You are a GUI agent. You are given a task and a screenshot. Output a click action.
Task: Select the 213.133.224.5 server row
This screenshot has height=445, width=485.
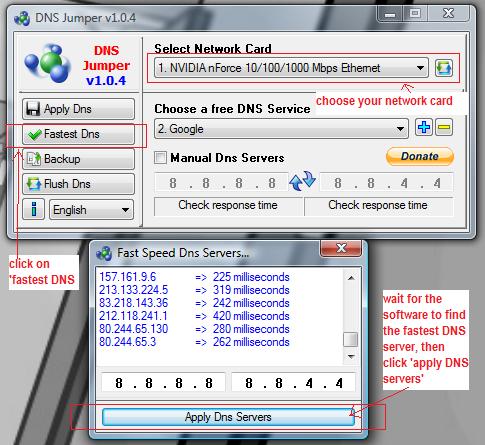pos(194,290)
